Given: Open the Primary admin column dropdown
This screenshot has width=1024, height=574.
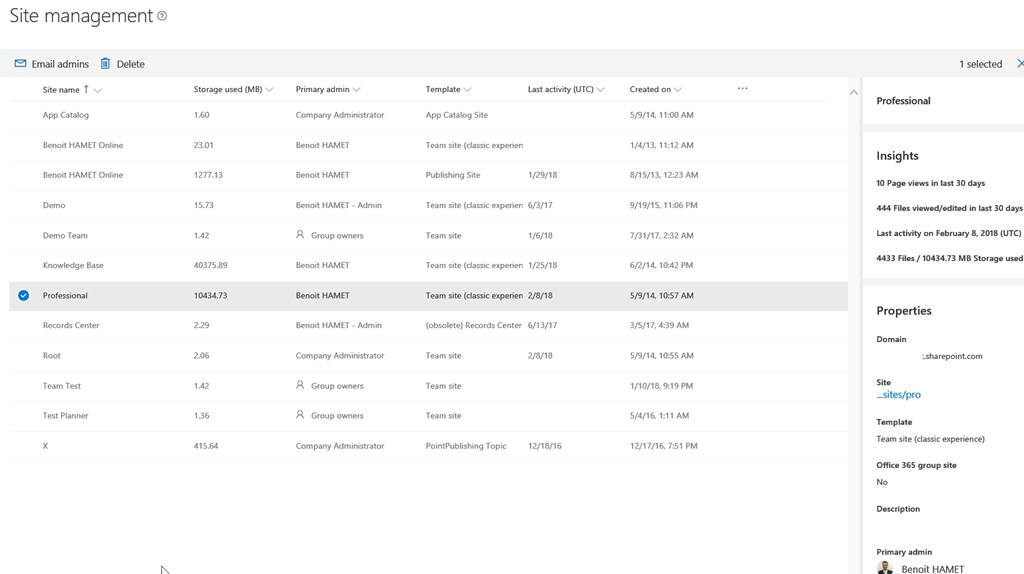Looking at the screenshot, I should coord(357,90).
